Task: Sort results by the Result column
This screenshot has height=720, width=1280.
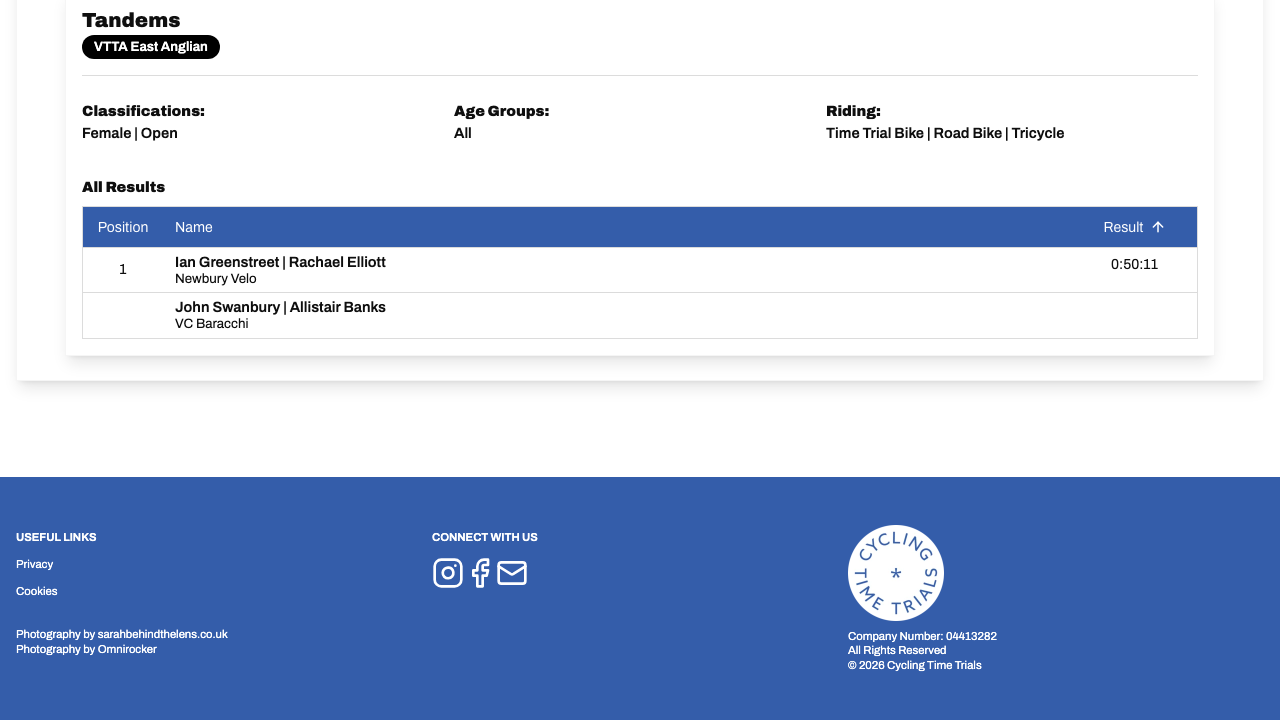Action: point(1123,226)
